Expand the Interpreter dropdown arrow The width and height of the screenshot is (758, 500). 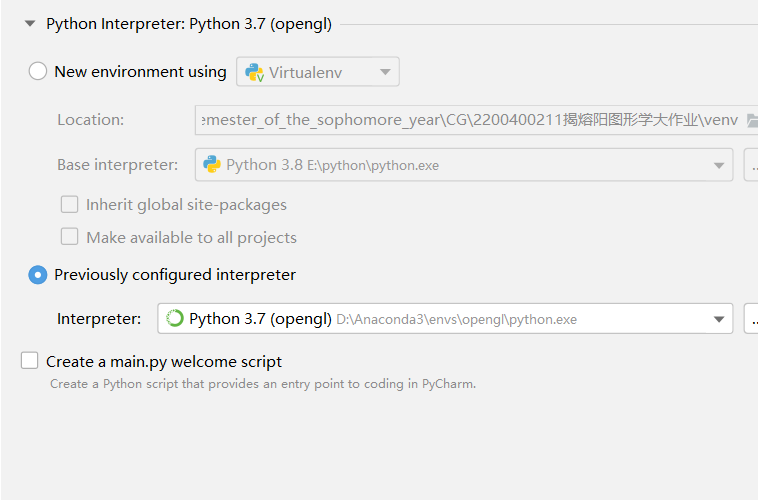point(718,319)
